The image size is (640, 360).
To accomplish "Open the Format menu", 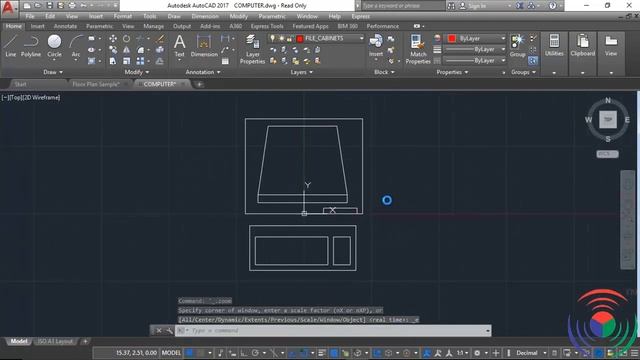I will tap(122, 16).
